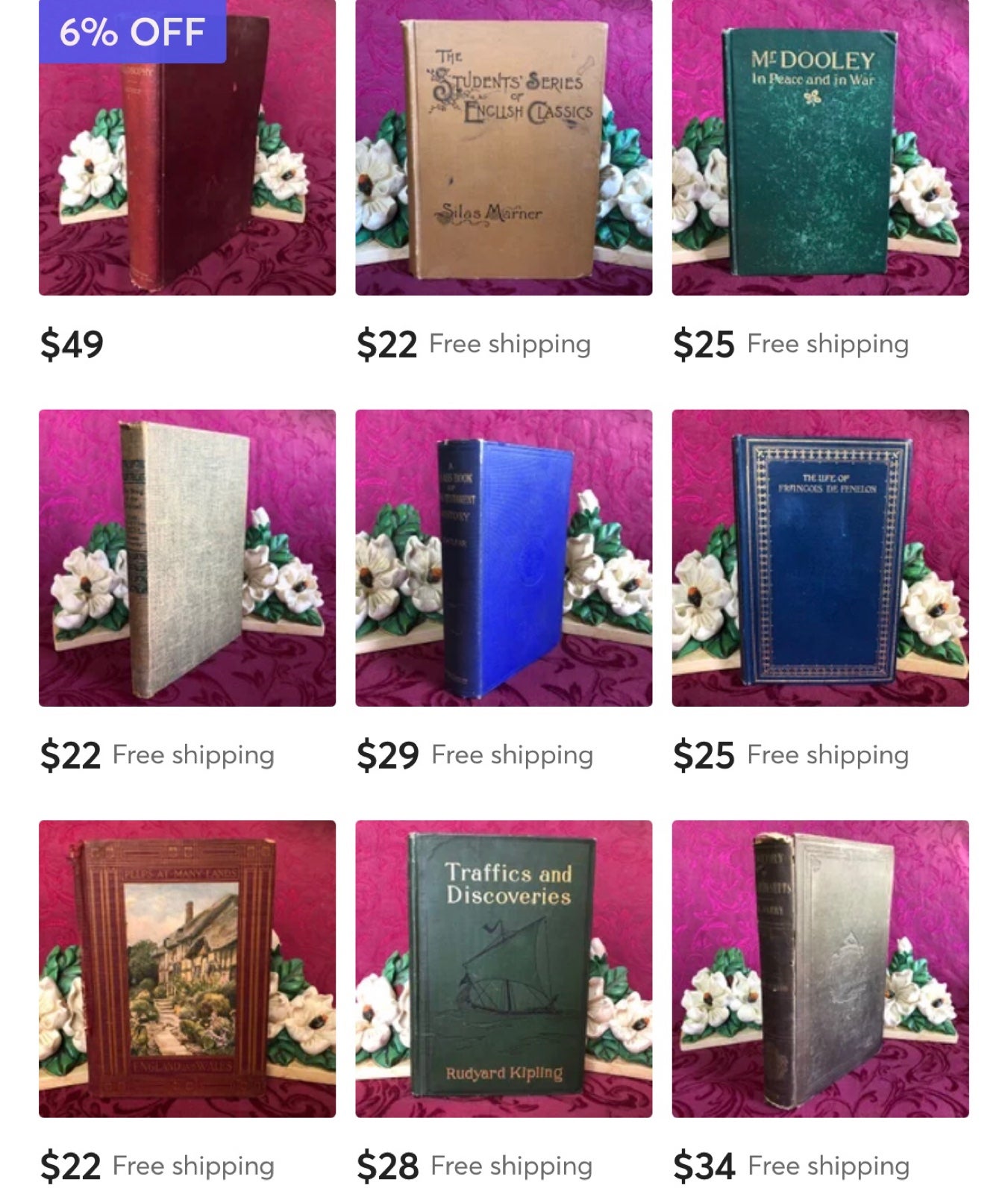Viewport: 1008px width, 1194px height.
Task: Select the $25 price under Mr Dooley
Action: (704, 344)
